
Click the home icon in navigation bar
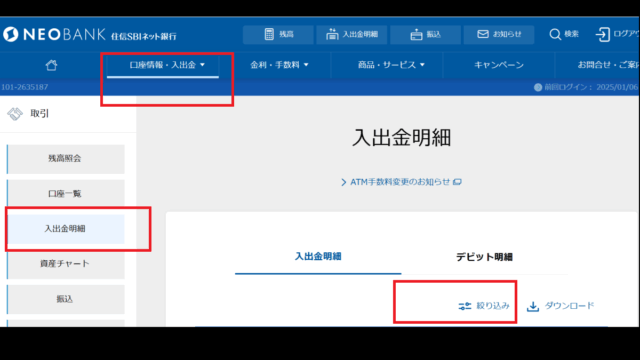click(51, 65)
